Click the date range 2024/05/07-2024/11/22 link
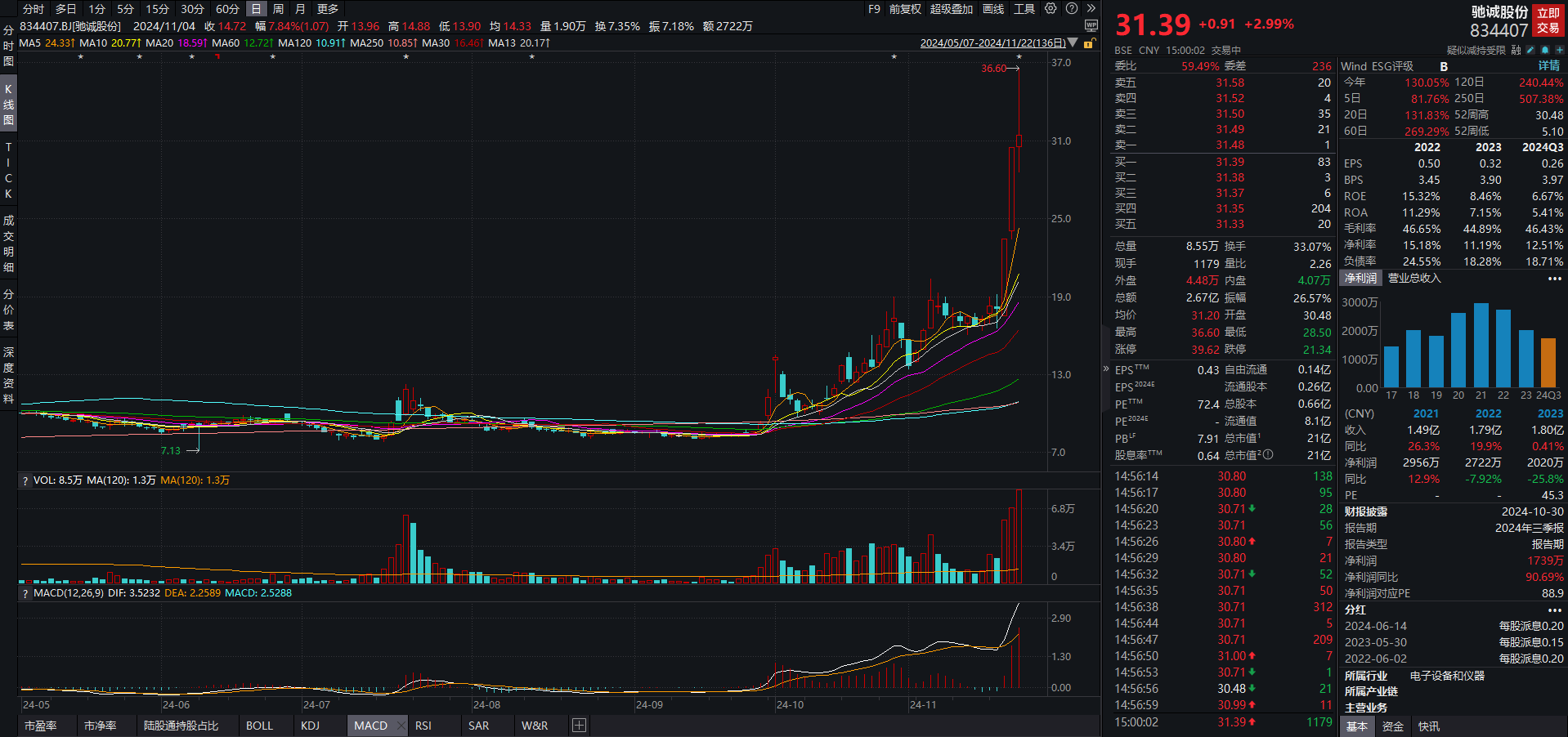 click(x=992, y=43)
